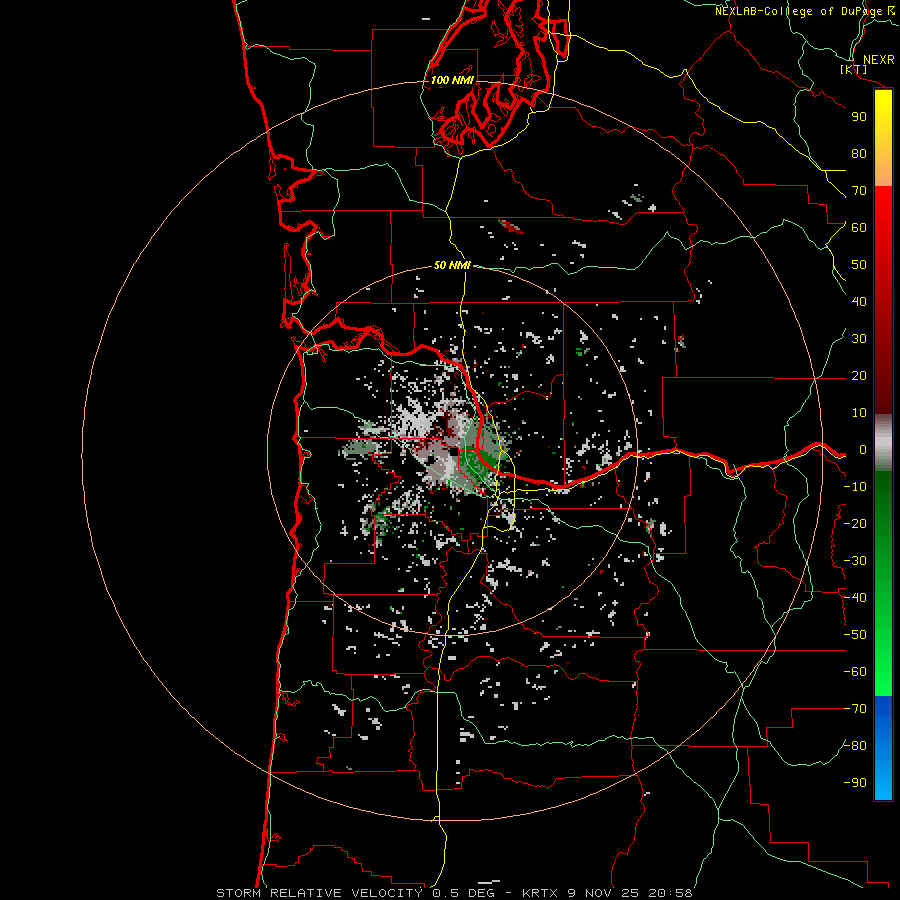Click the '30' label on the velocity scale
Viewport: 900px width, 900px height.
pos(859,339)
